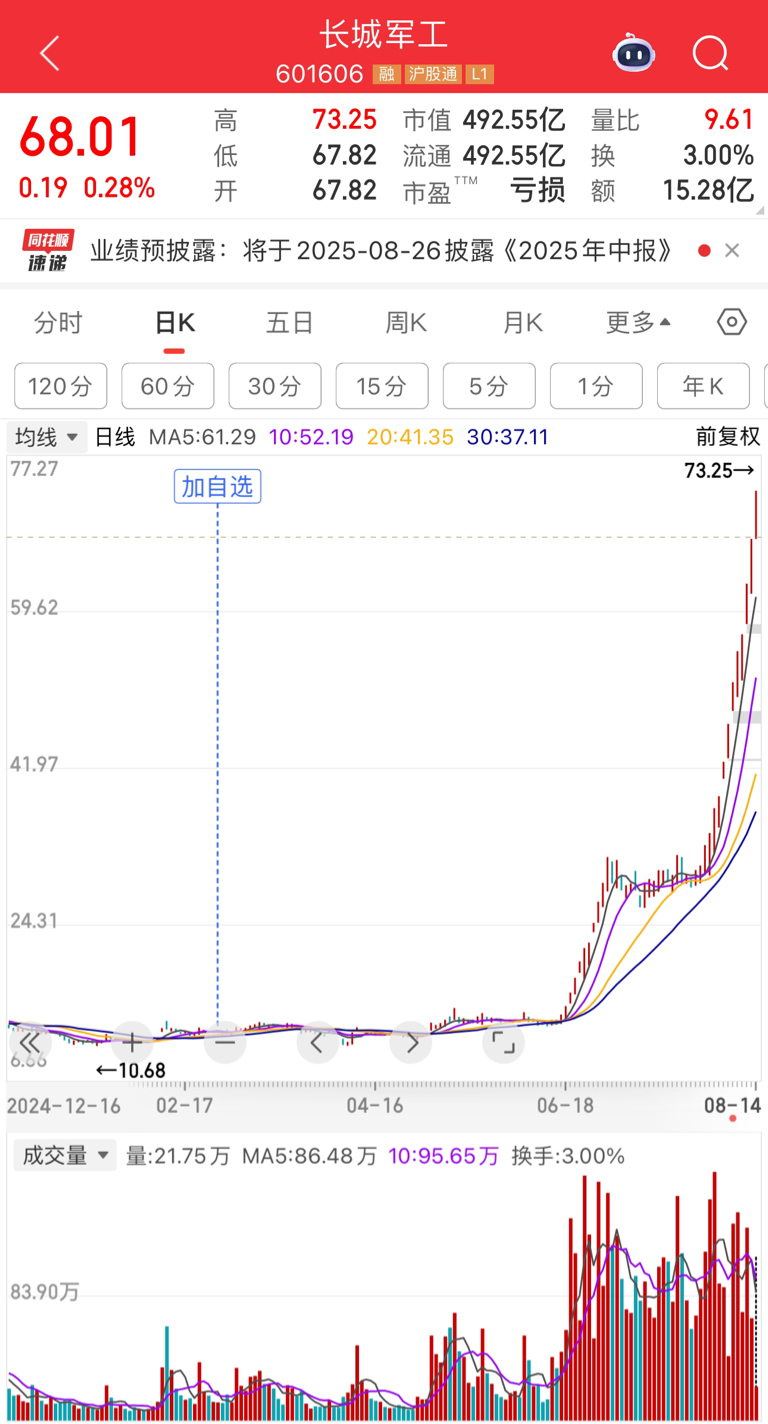Viewport: 768px width, 1424px height.
Task: Tap the 额 15.28亿 value
Action: pyautogui.click(x=708, y=190)
